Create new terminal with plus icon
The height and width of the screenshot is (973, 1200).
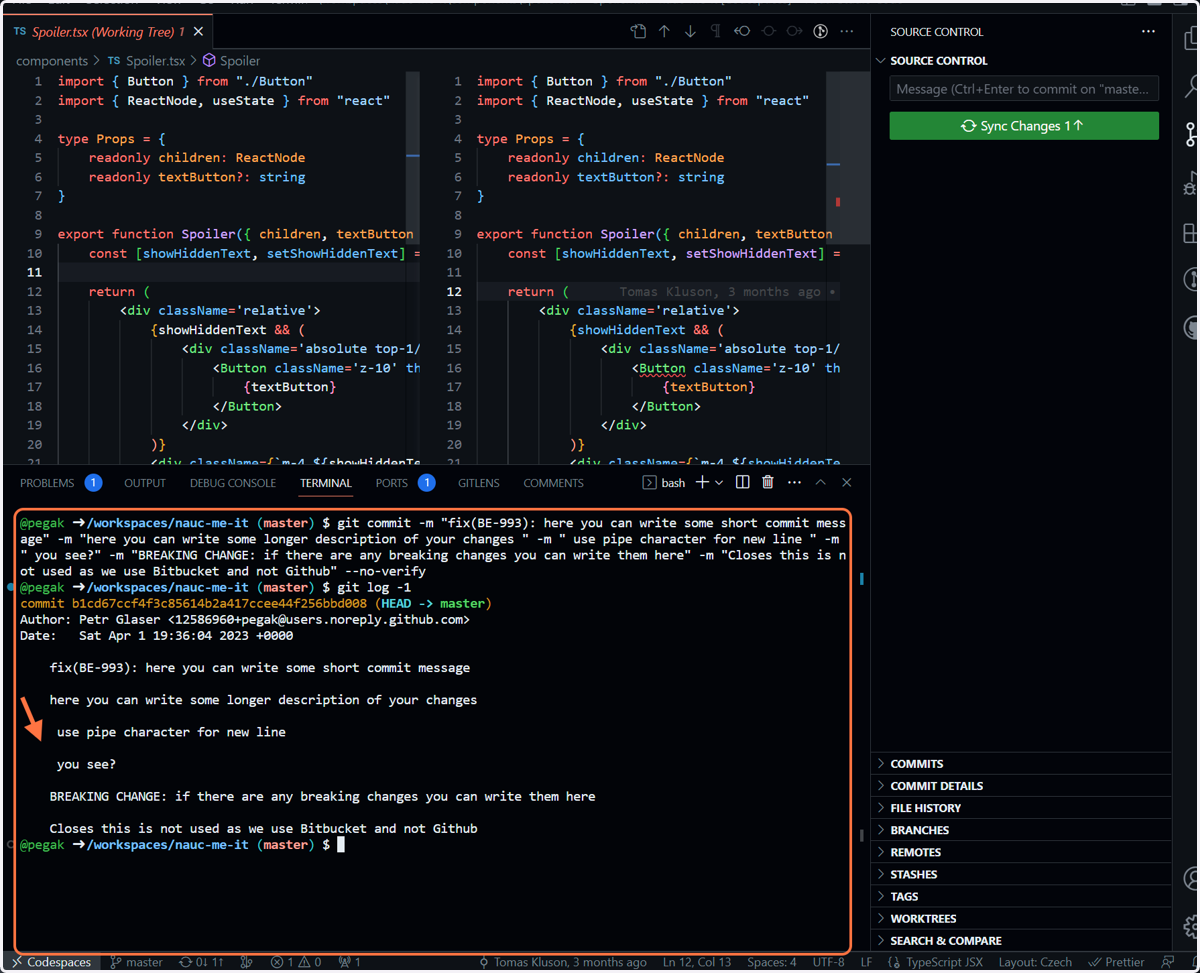click(702, 483)
